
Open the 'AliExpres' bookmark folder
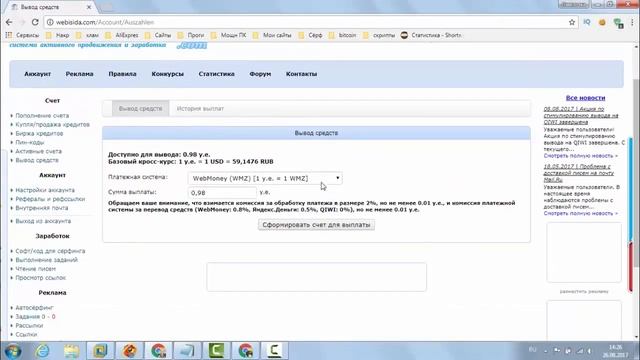click(122, 36)
